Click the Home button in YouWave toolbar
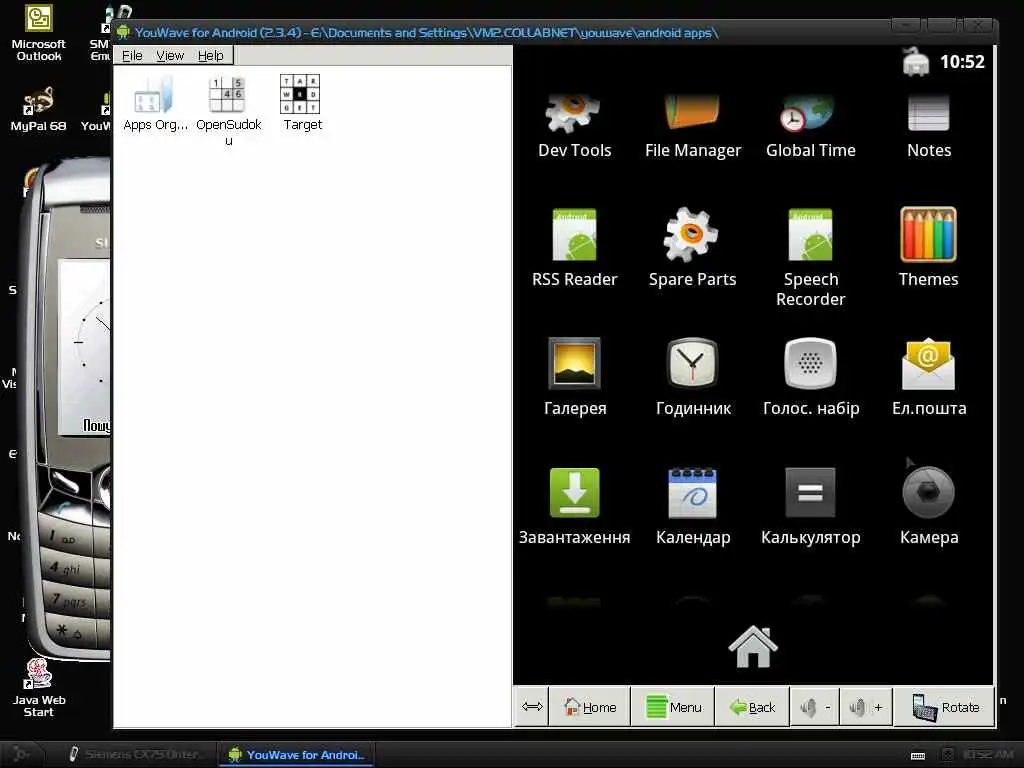 [590, 707]
